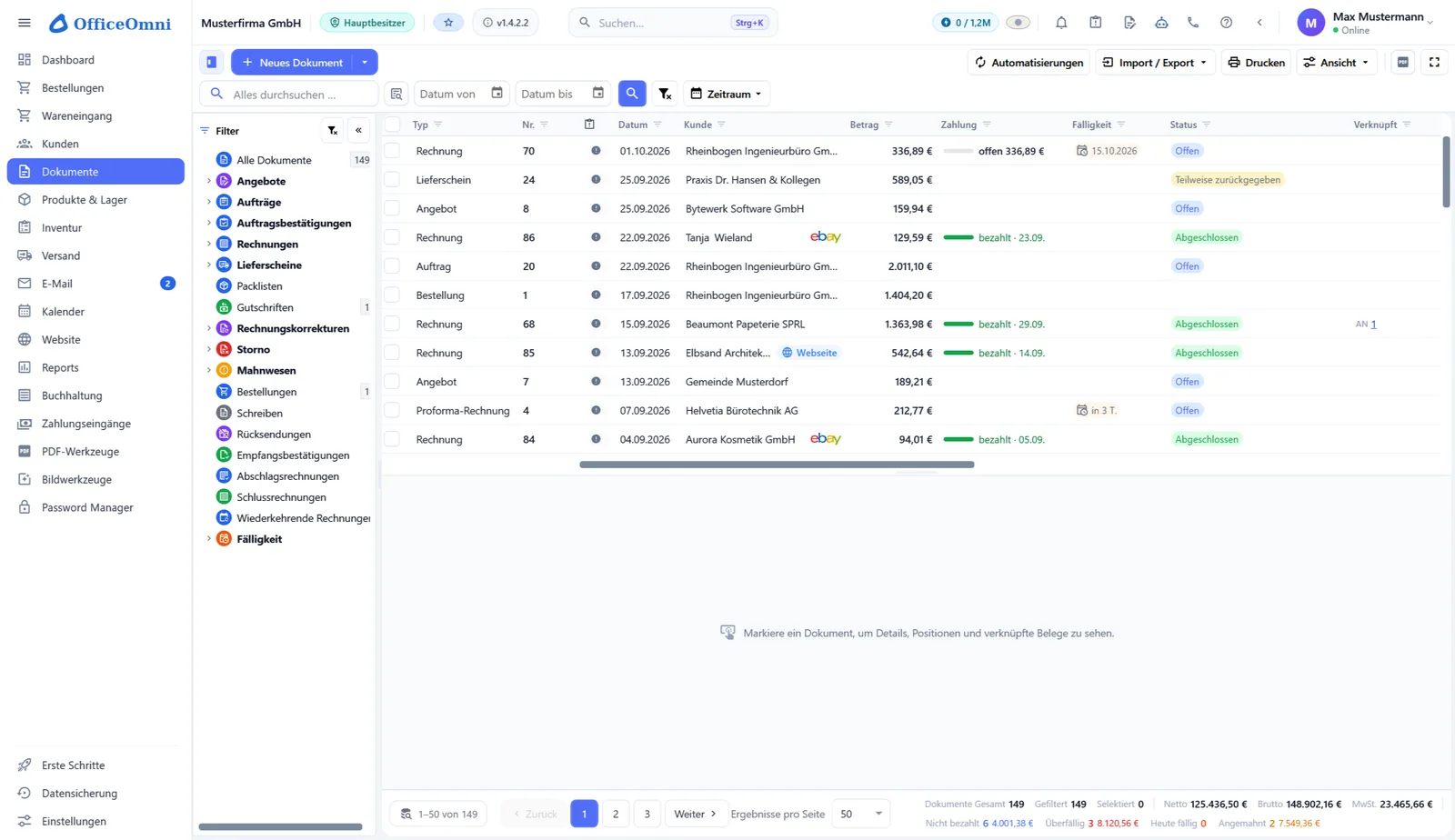The height and width of the screenshot is (840, 1455).
Task: Click the phone call icon
Action: 1193,23
